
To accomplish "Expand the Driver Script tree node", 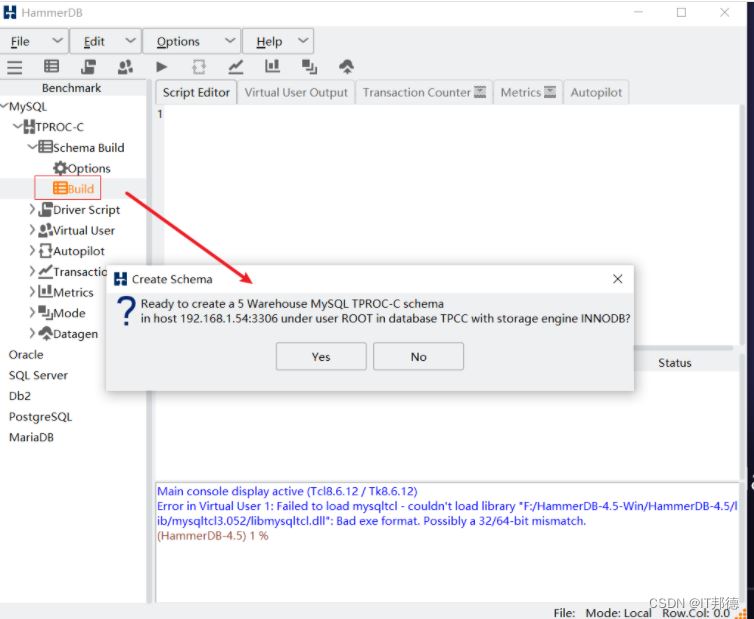I will 32,210.
